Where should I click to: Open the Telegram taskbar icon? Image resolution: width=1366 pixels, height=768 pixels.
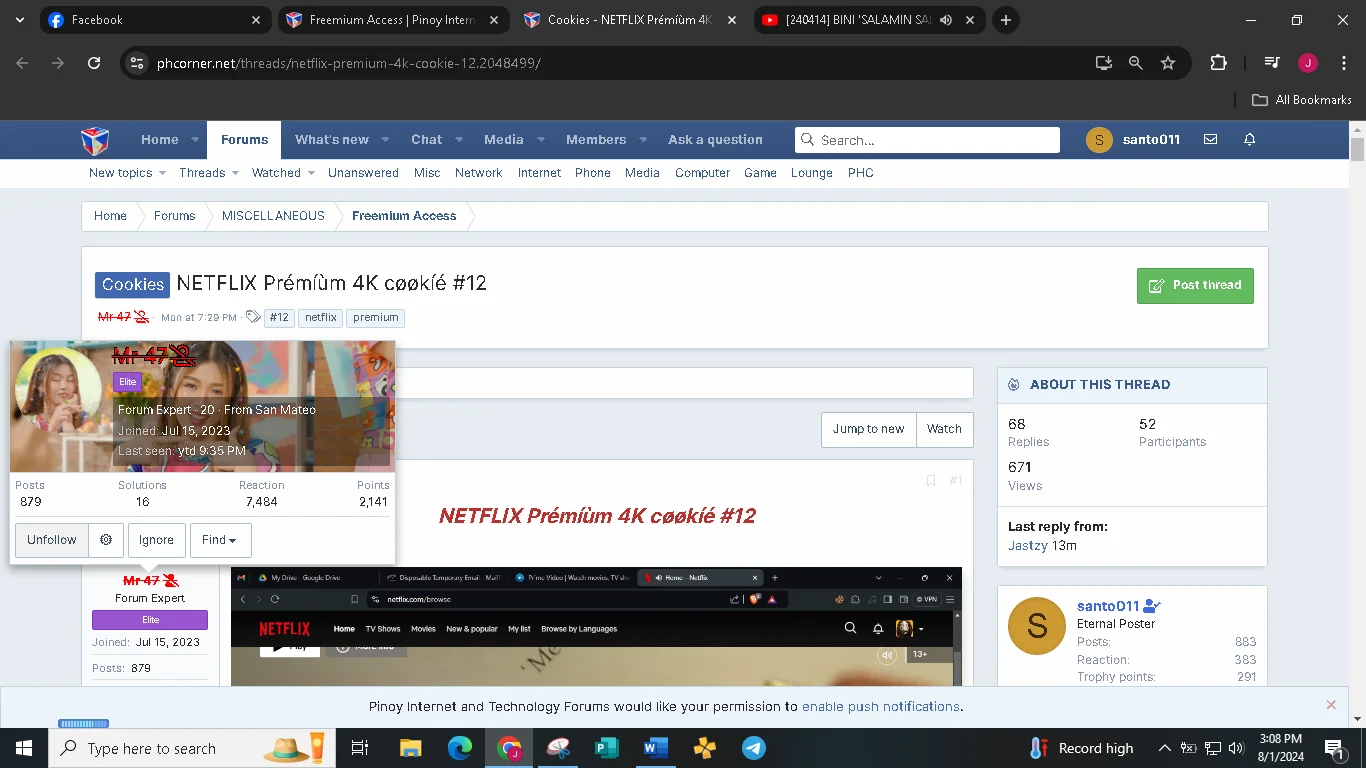(x=754, y=748)
